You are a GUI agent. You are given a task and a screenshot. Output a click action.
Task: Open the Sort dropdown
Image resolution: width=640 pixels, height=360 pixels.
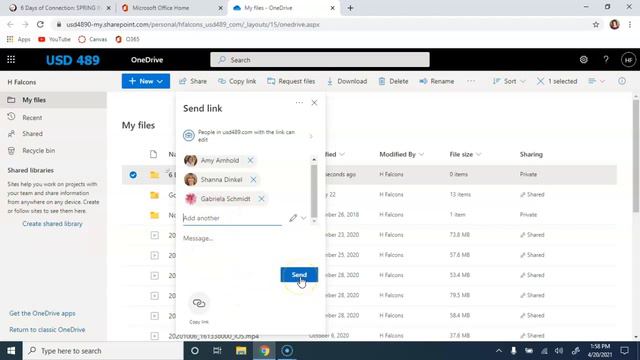[509, 81]
